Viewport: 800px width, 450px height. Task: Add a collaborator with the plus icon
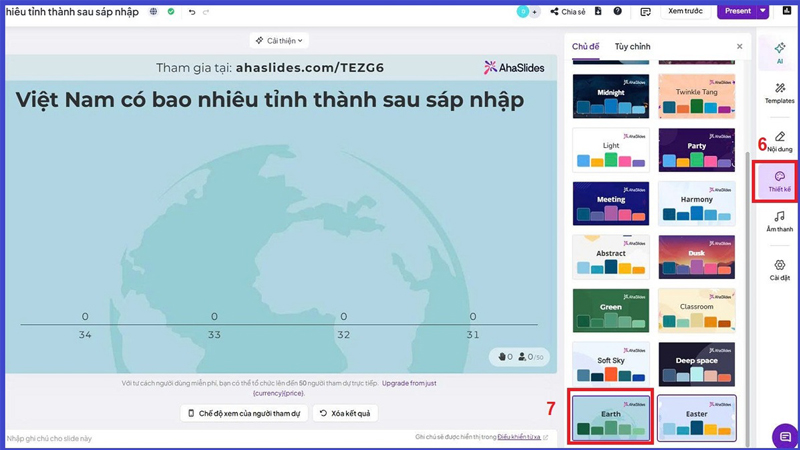pyautogui.click(x=534, y=12)
